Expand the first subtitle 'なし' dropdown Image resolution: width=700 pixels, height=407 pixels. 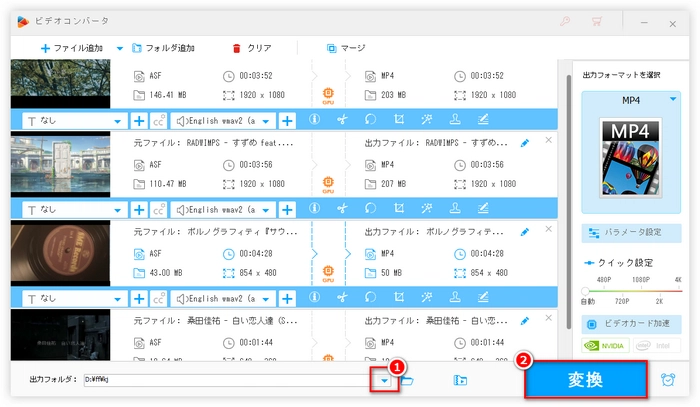coord(117,120)
